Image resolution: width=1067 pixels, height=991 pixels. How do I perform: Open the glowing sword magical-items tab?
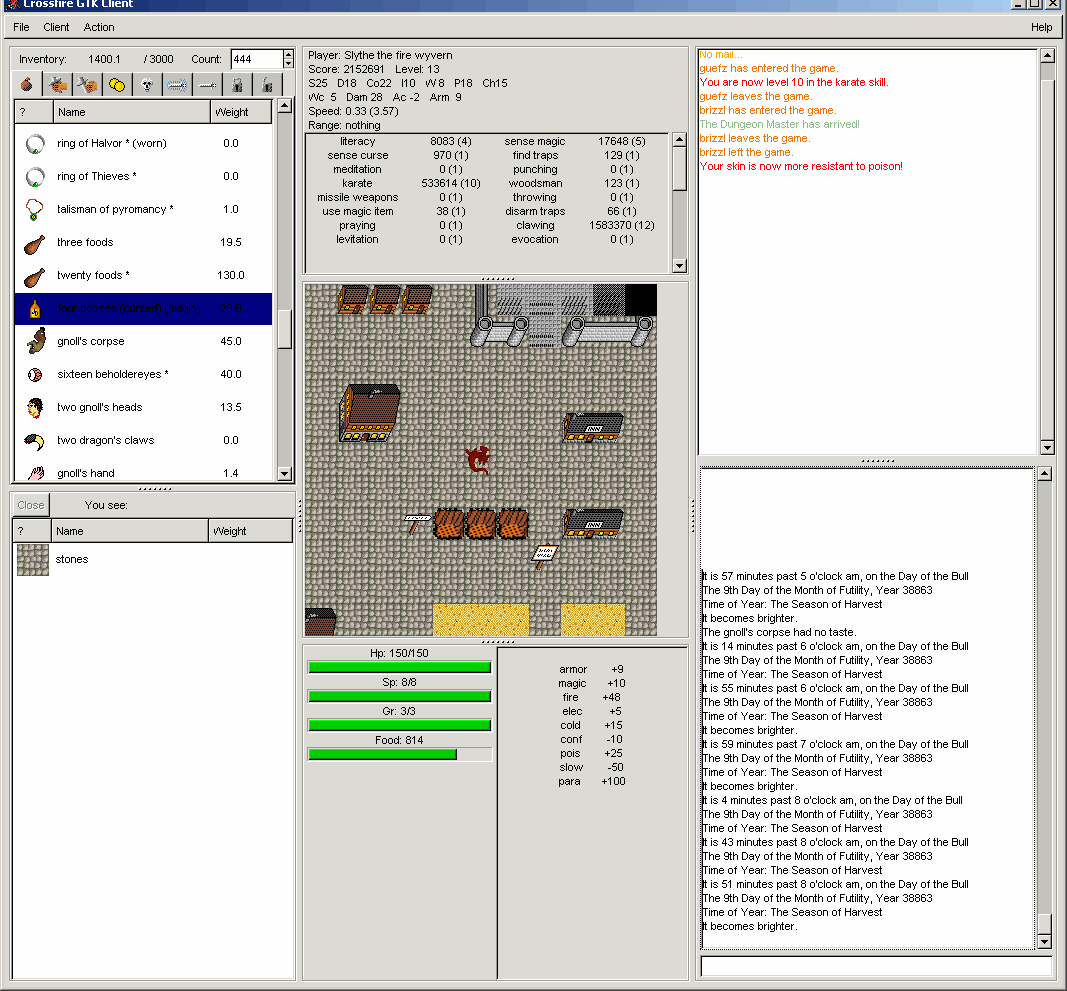pyautogui.click(x=177, y=84)
